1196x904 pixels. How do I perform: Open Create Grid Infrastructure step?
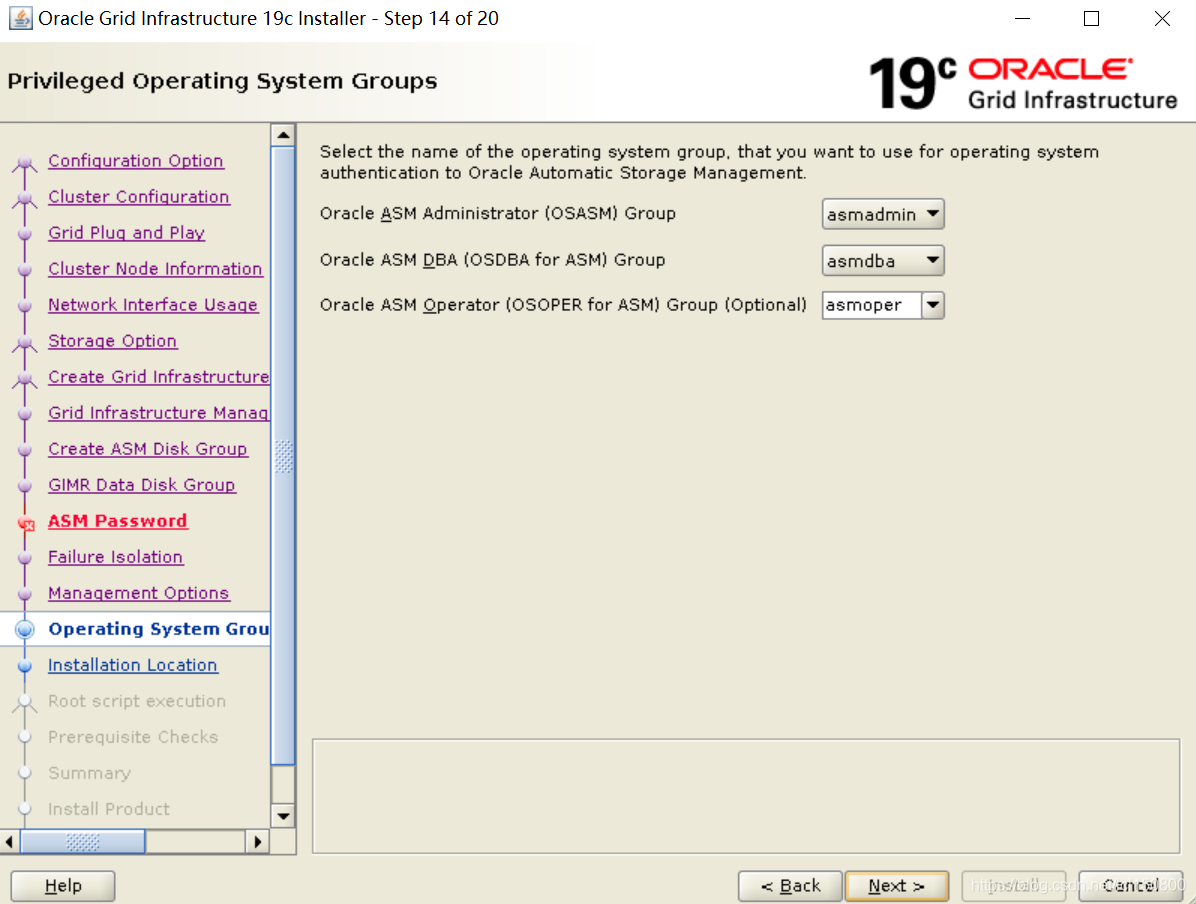click(159, 377)
